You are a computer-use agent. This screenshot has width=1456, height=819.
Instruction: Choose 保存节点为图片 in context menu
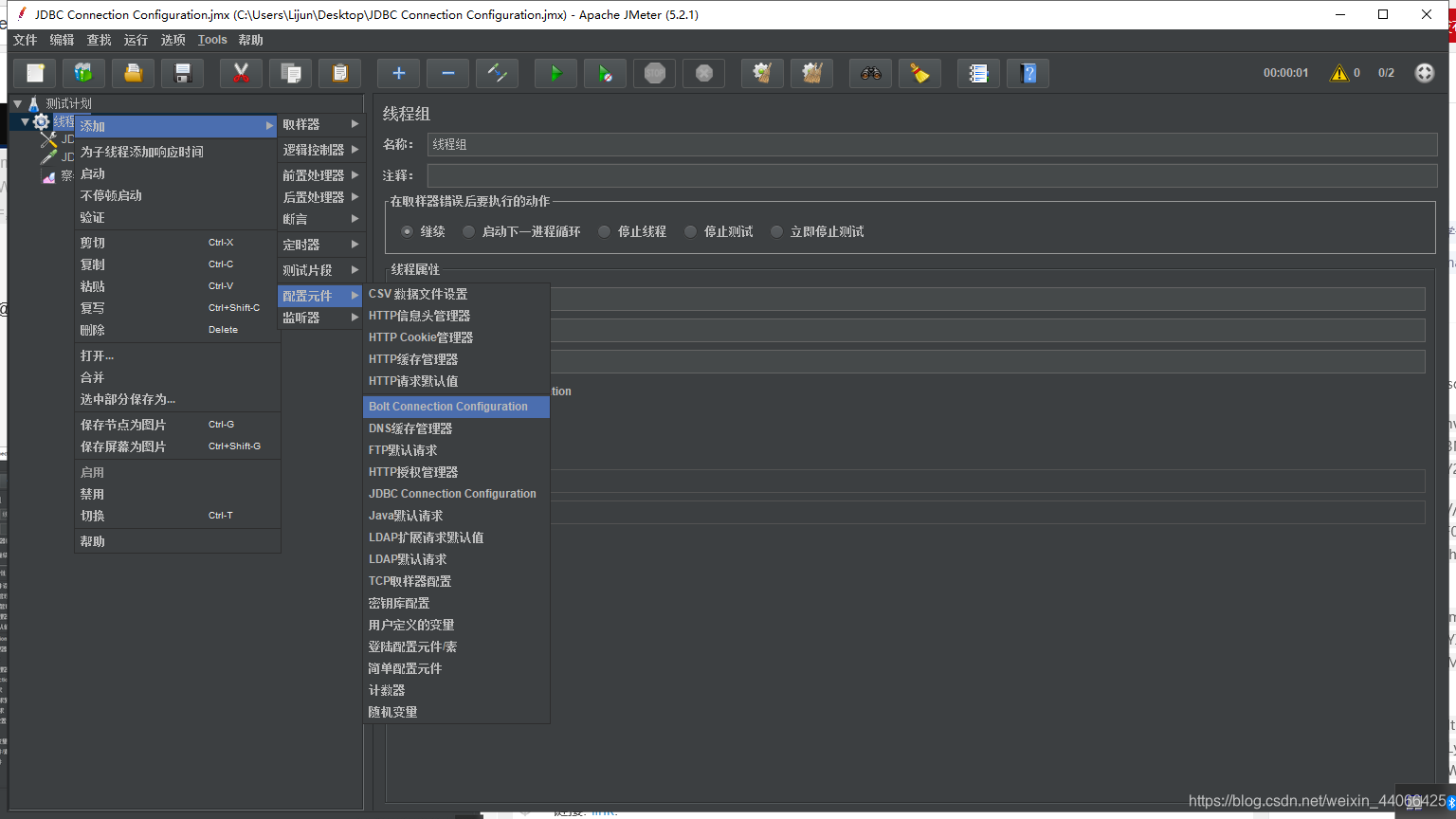[177, 425]
